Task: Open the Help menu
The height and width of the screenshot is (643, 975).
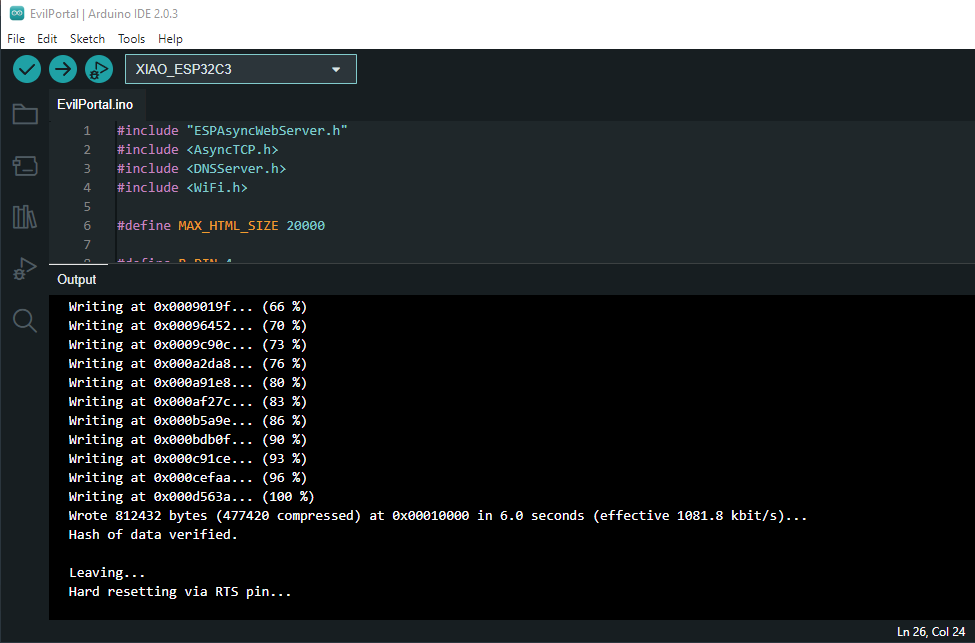Action: point(170,39)
